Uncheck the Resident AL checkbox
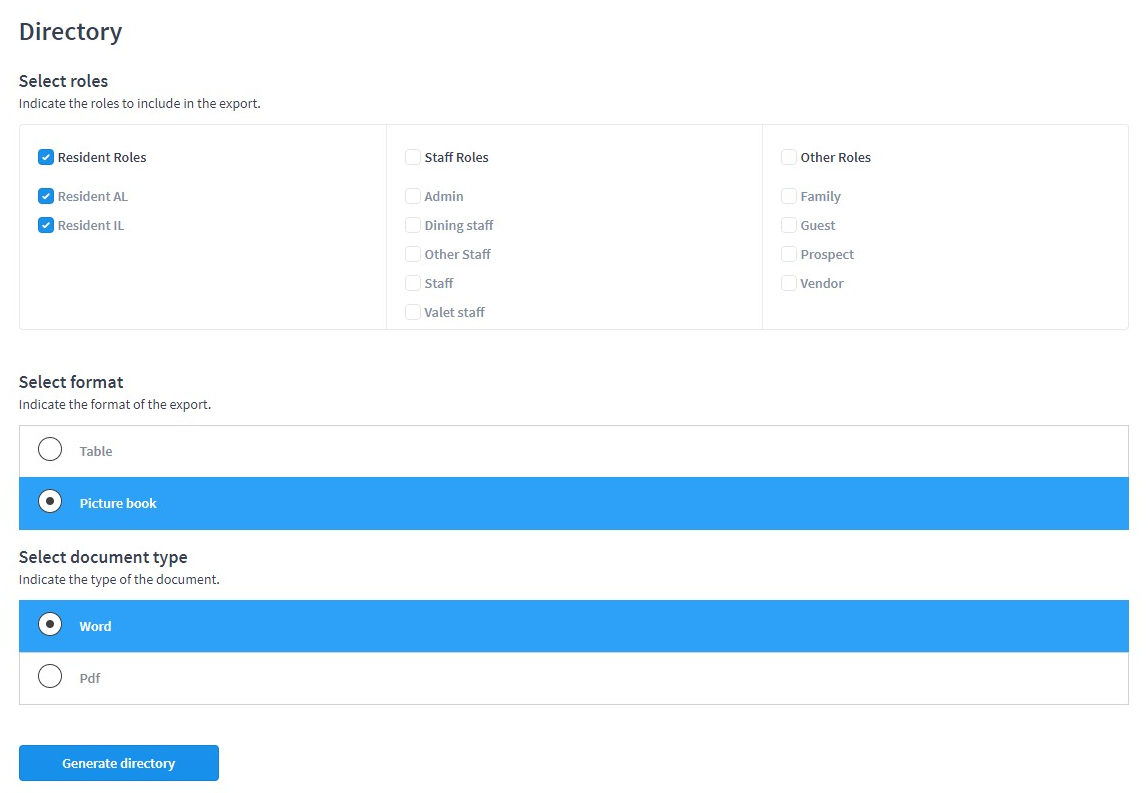Viewport: 1148px width, 793px height. pos(45,196)
